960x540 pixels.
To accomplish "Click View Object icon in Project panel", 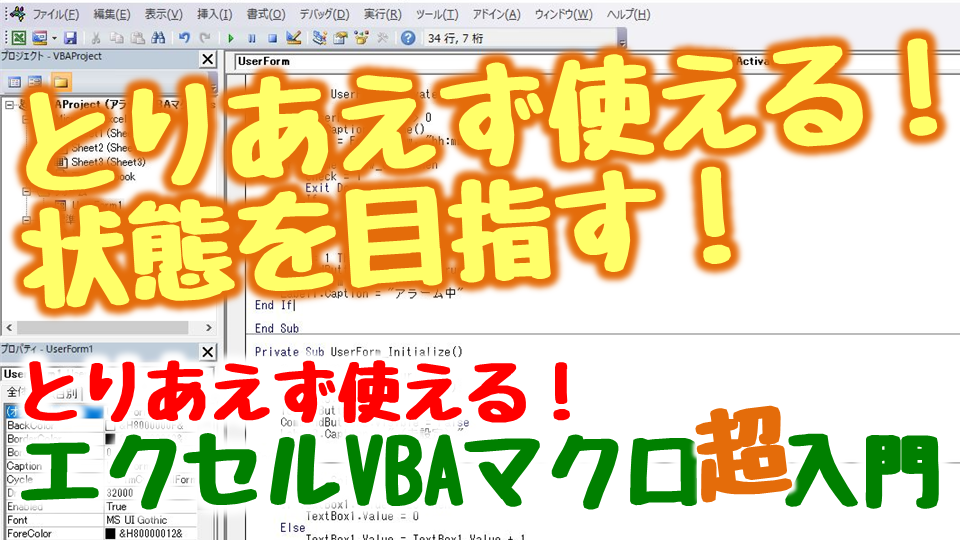I will pyautogui.click(x=36, y=82).
